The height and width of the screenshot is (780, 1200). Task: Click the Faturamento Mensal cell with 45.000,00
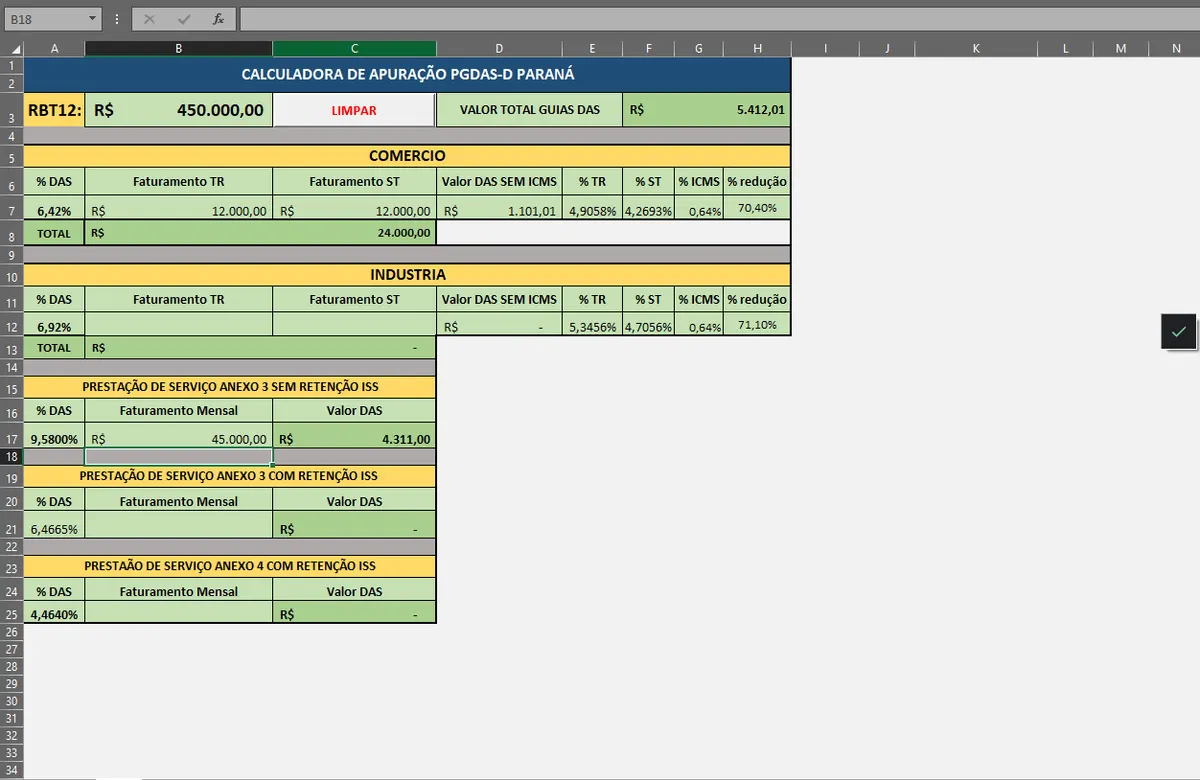pyautogui.click(x=179, y=436)
